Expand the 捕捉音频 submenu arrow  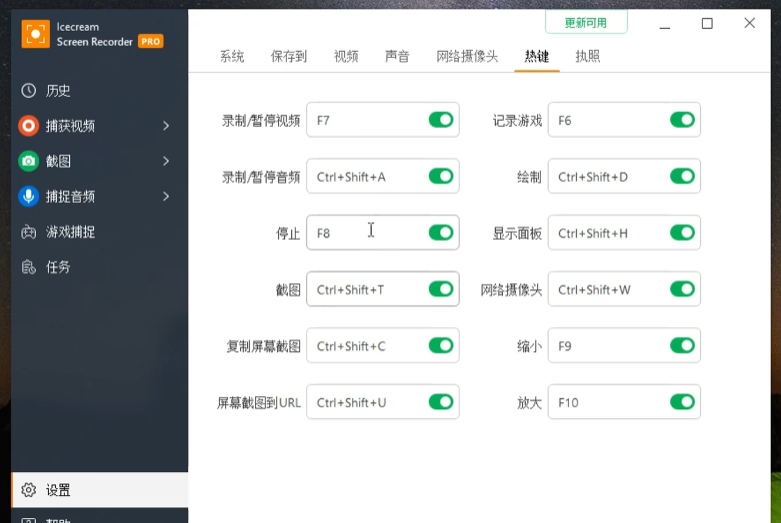click(166, 197)
